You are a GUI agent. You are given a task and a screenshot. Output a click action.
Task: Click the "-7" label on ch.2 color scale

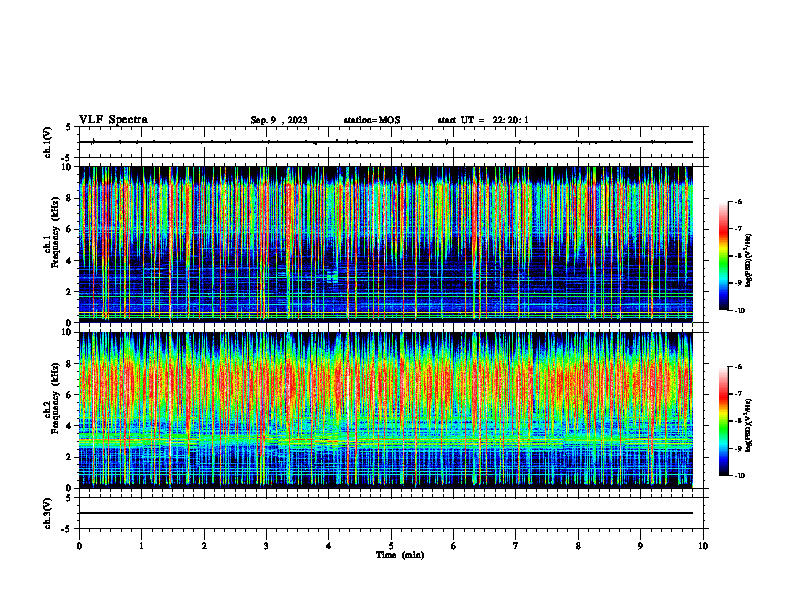coord(738,394)
